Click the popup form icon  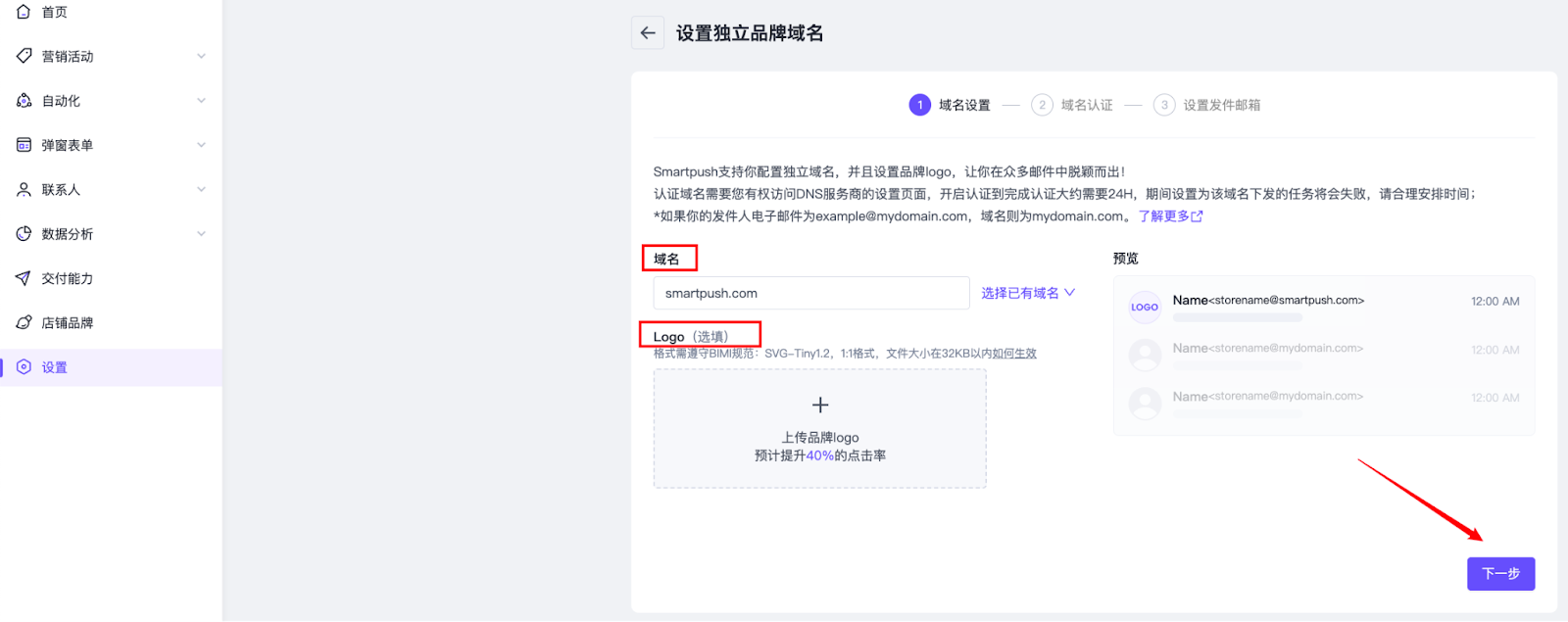24,145
